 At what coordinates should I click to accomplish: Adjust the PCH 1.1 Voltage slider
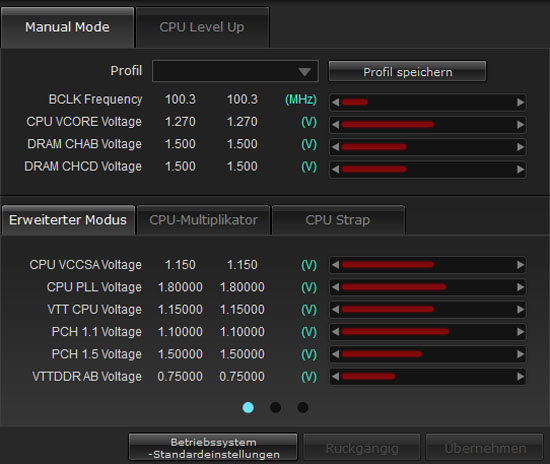428,332
